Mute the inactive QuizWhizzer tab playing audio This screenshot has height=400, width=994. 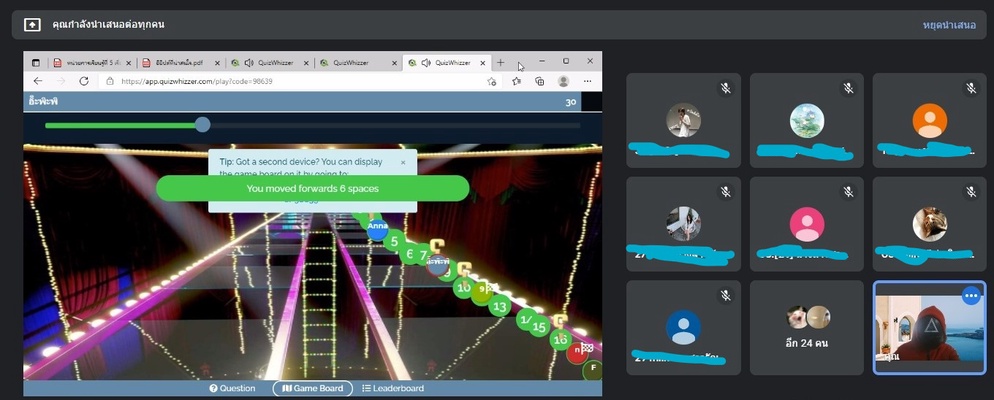tap(248, 63)
